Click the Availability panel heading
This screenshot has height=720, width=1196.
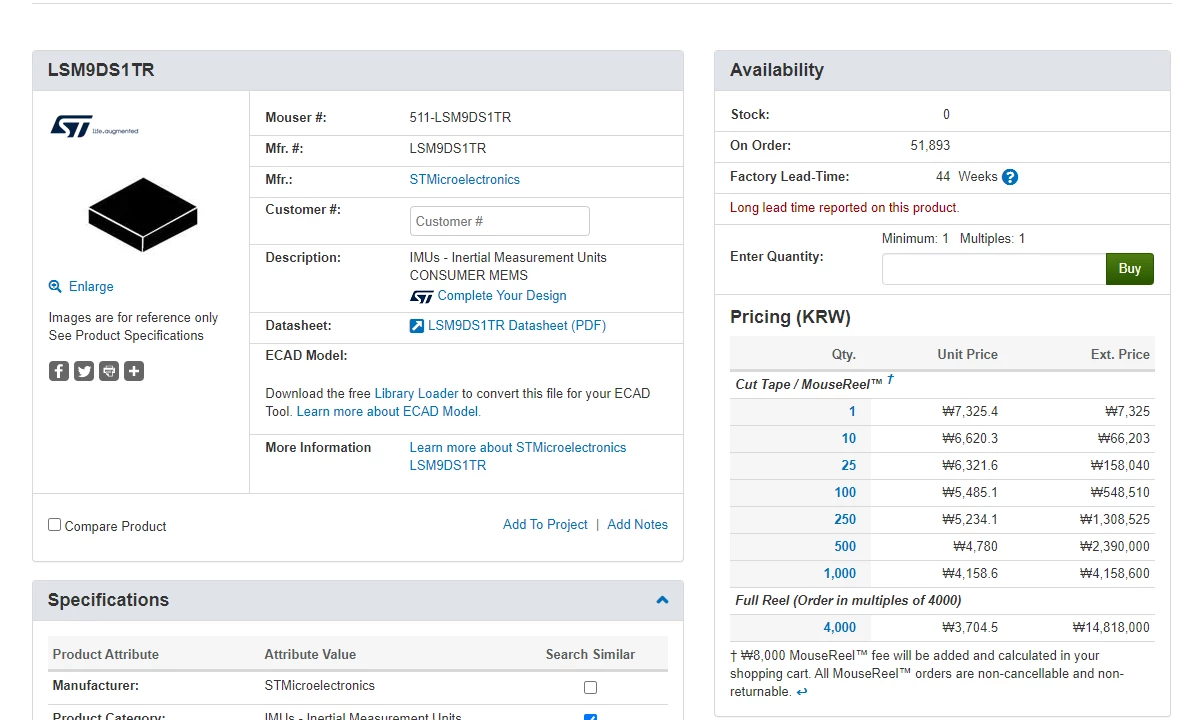(776, 70)
